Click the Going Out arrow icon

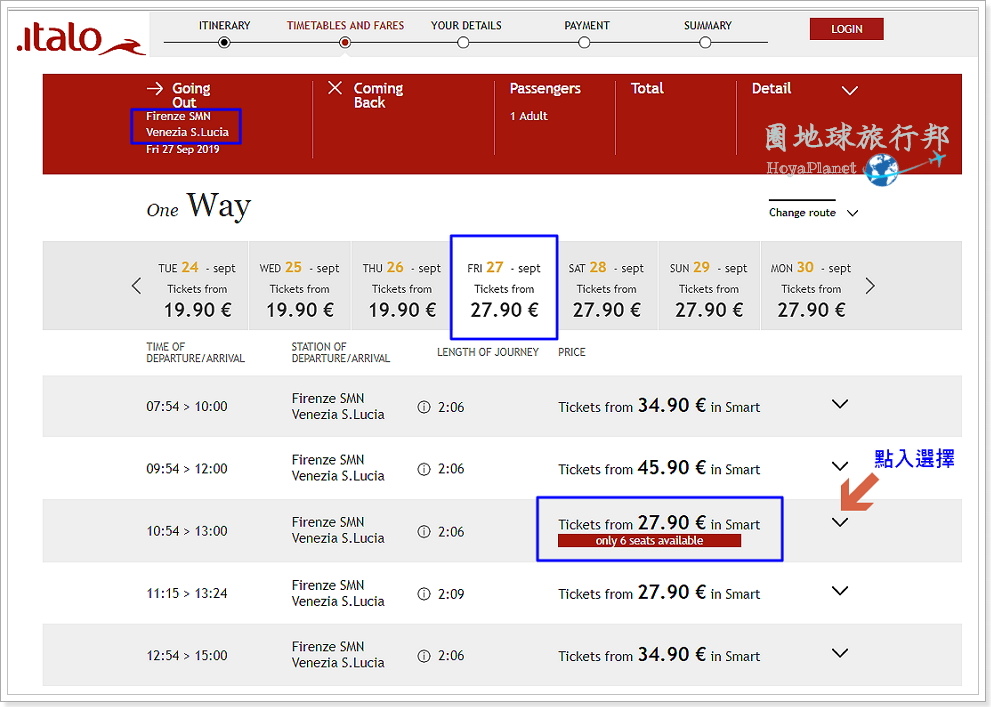155,88
